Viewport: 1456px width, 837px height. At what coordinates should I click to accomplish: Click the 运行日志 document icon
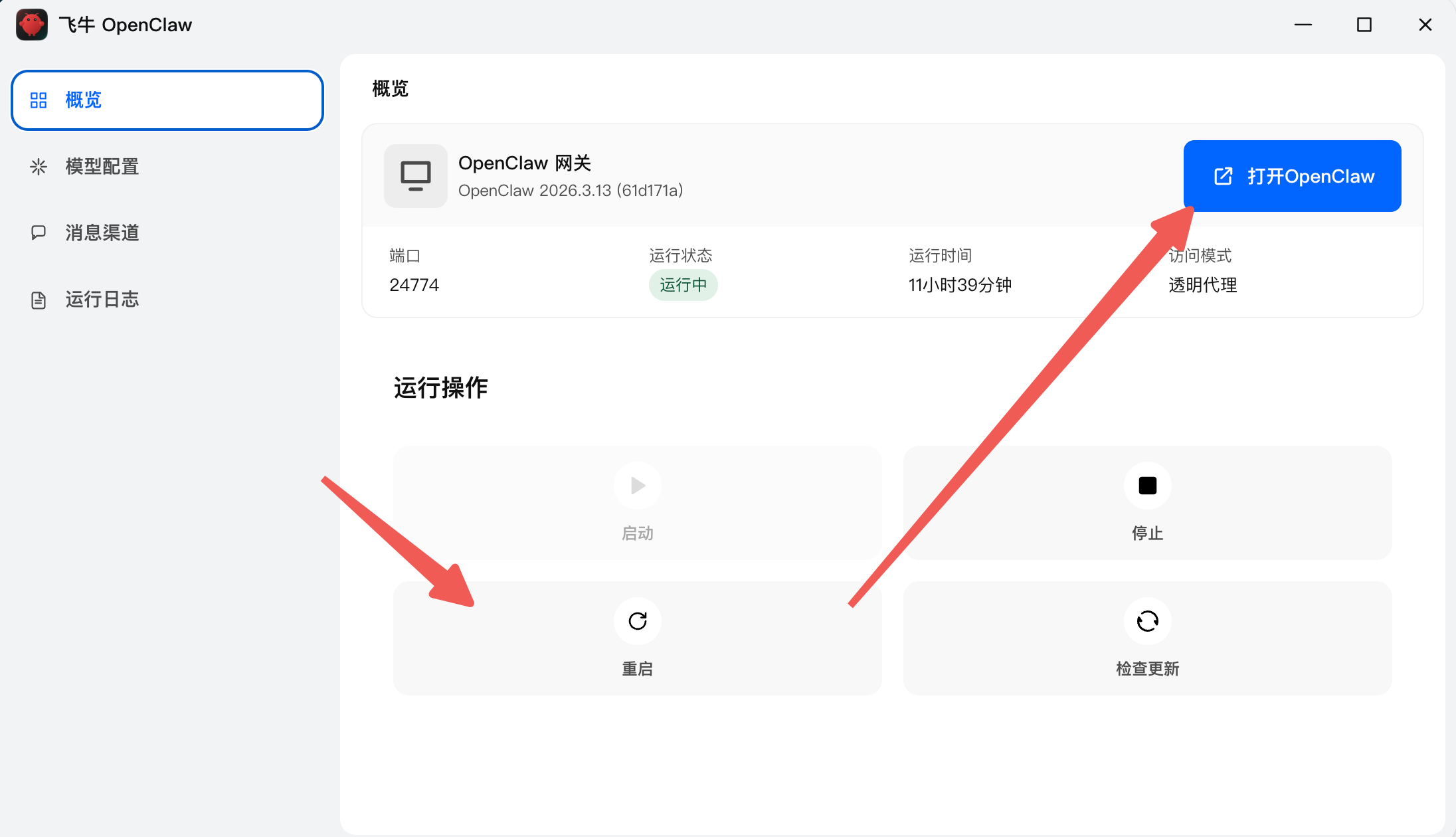39,300
